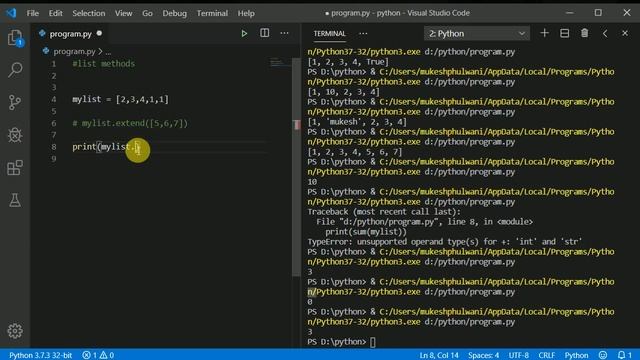Change language mode Python in status bar
This screenshot has width=640, height=360.
coord(576,355)
